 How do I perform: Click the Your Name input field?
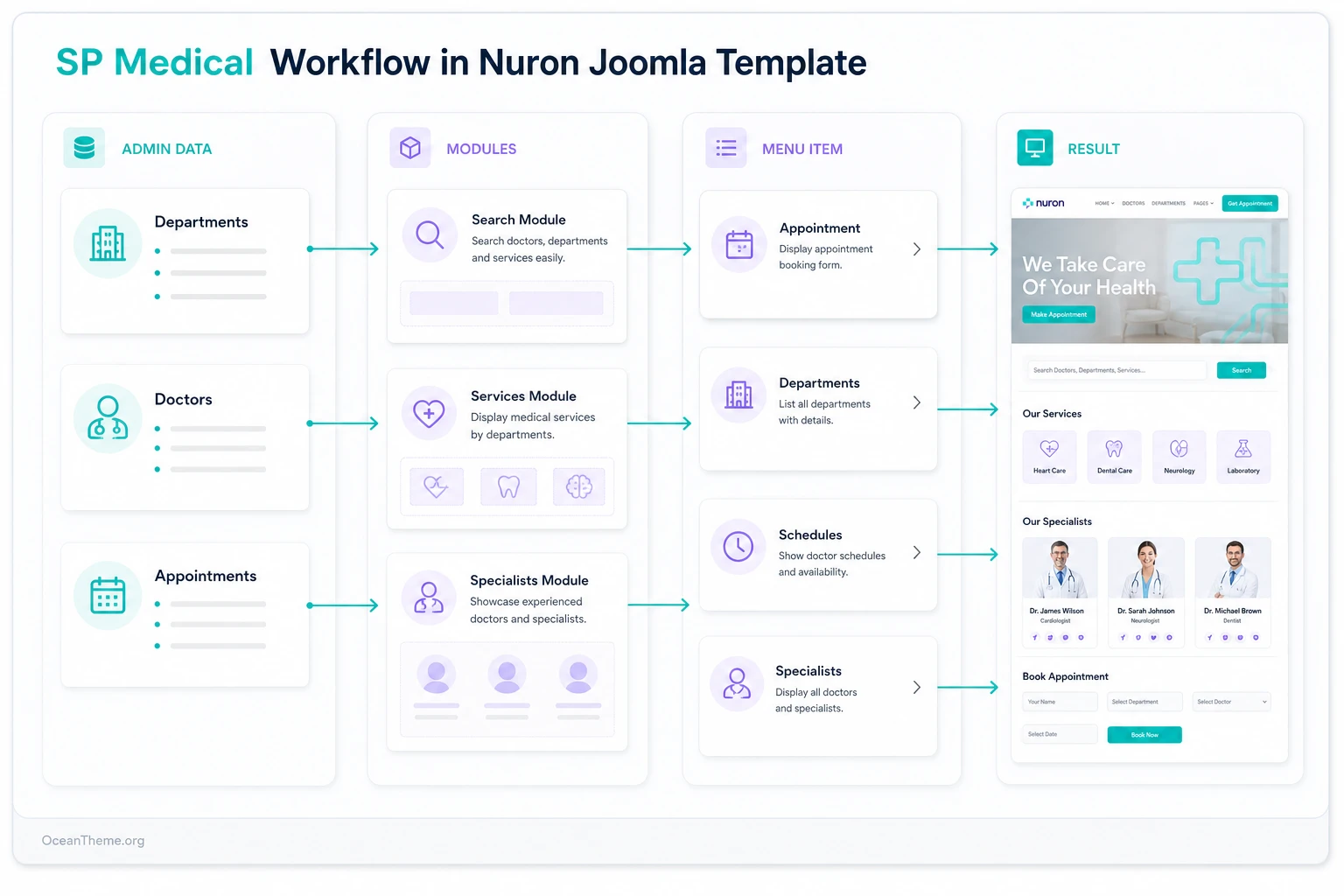tap(1060, 702)
